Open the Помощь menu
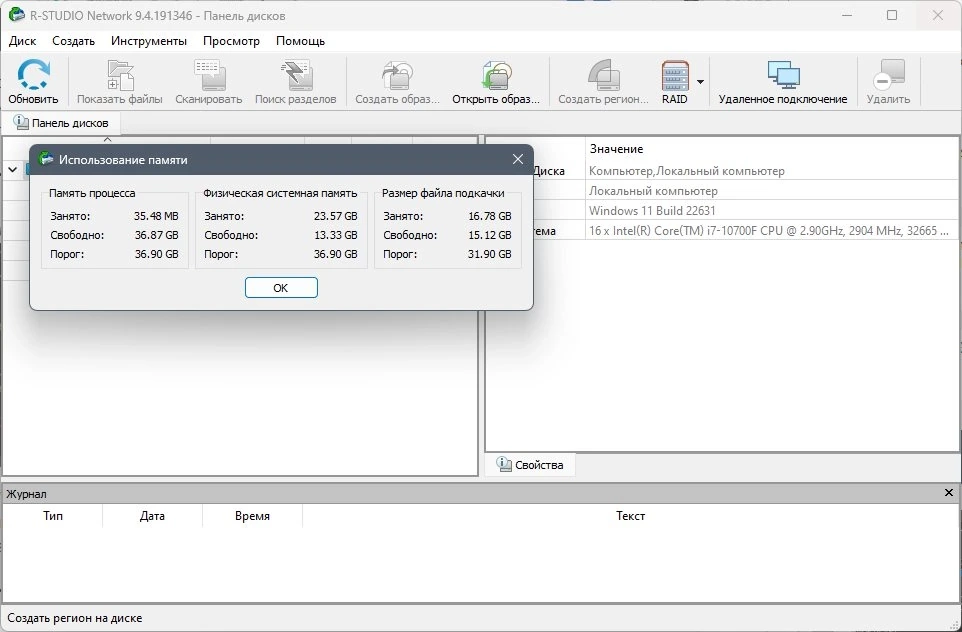 click(301, 41)
